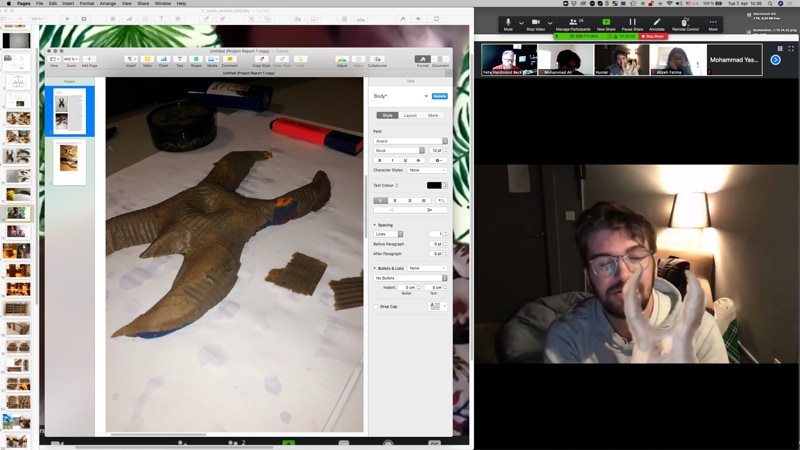Open the Annotate tool in Zoom

pyautogui.click(x=657, y=24)
